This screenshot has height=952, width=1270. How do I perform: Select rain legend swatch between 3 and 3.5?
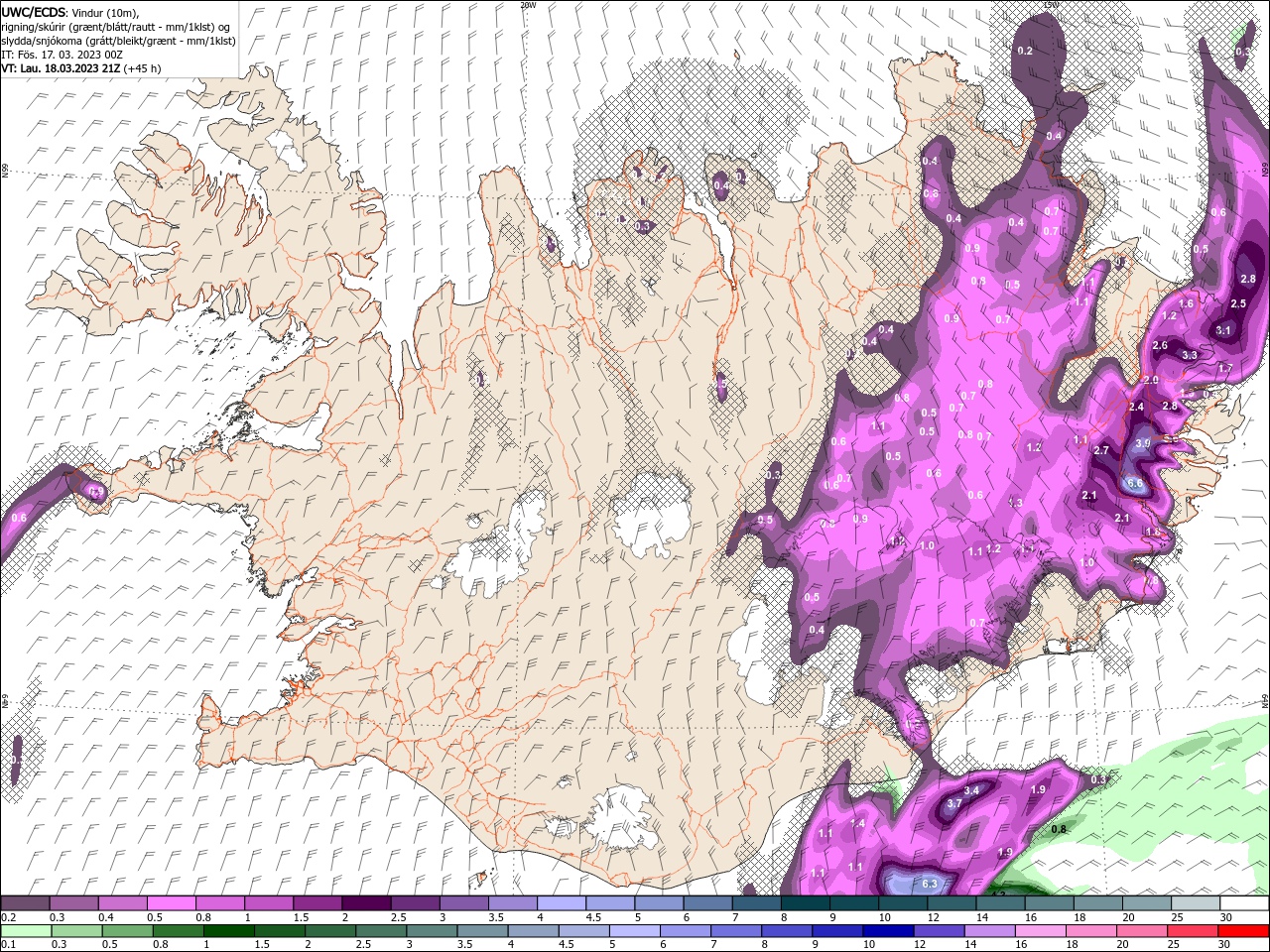point(431,930)
